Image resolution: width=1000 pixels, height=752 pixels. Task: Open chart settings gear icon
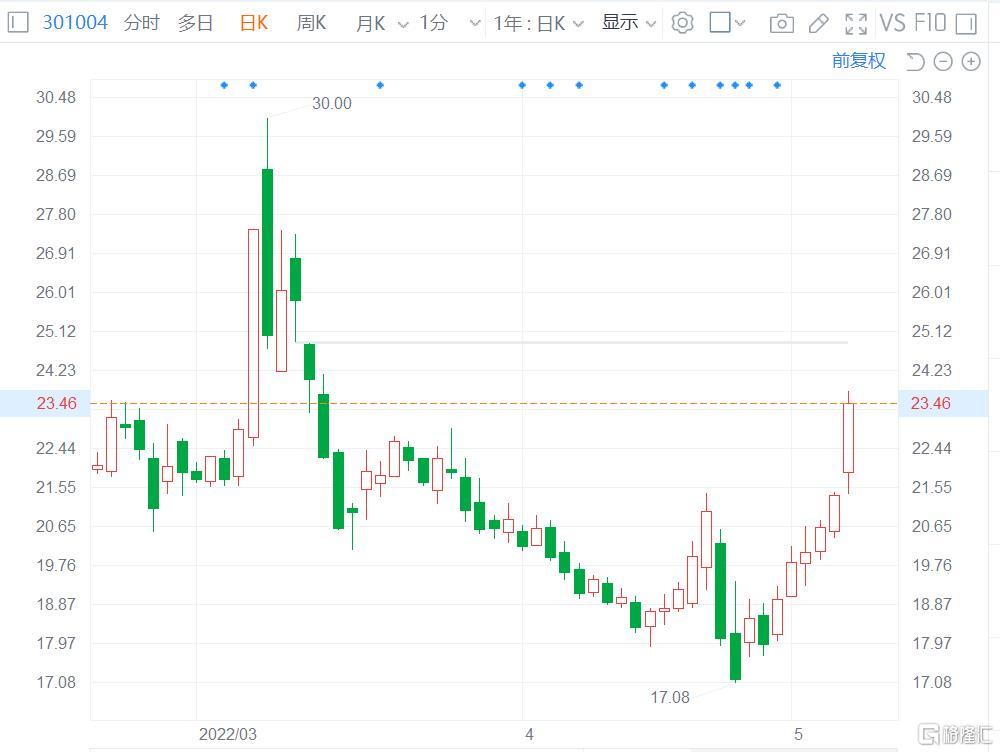click(682, 22)
